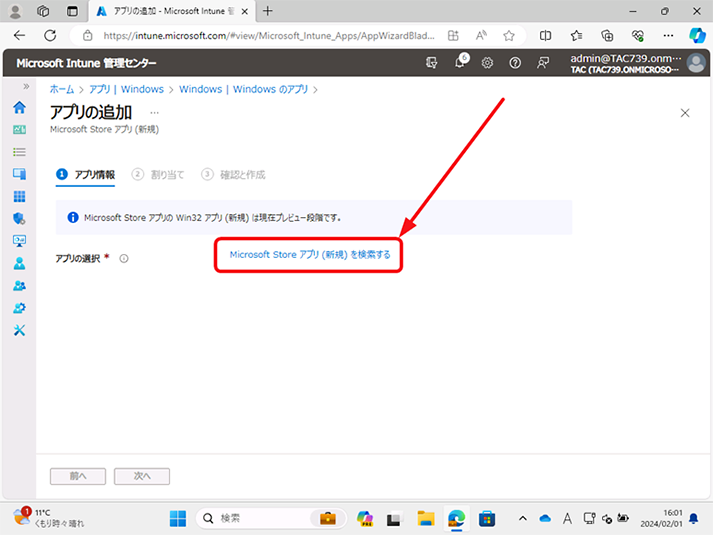Open the Tenant administration icon in the sidebar

pyautogui.click(x=19, y=308)
